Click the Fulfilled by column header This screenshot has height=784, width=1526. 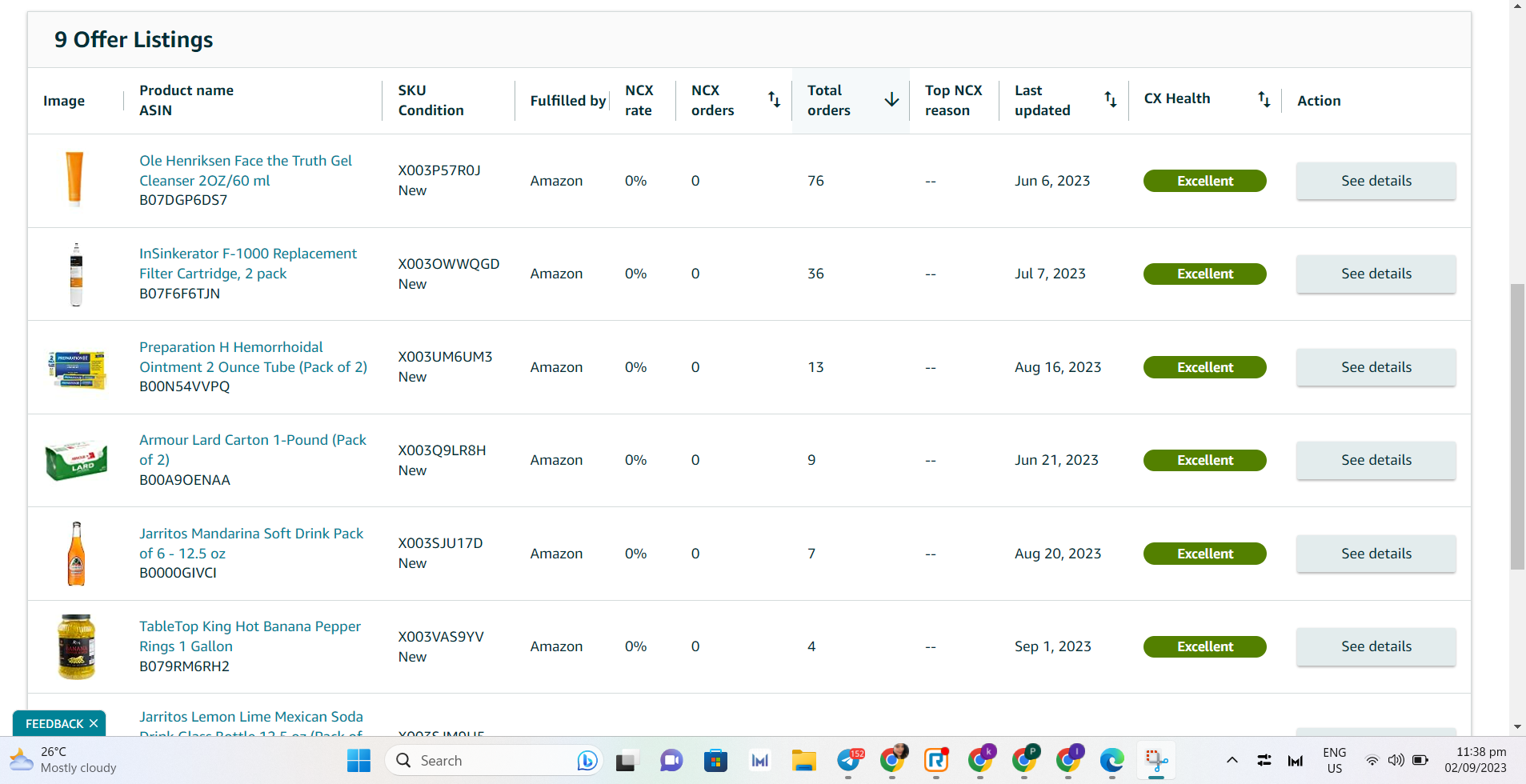click(x=567, y=101)
